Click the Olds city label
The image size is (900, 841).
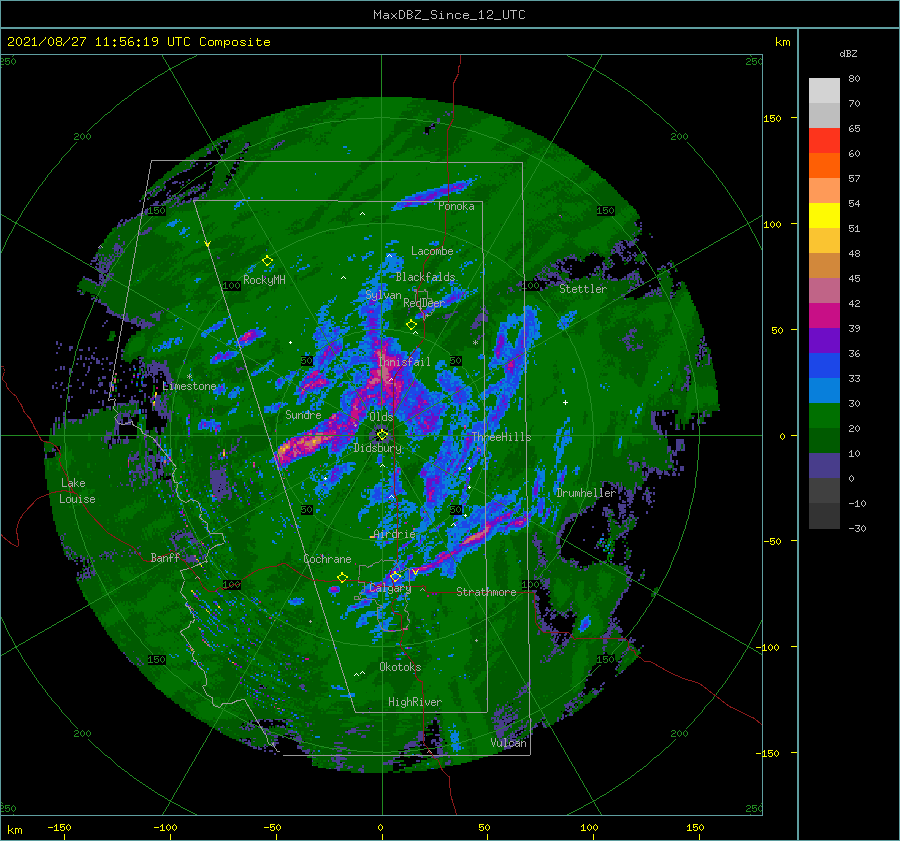[381, 417]
